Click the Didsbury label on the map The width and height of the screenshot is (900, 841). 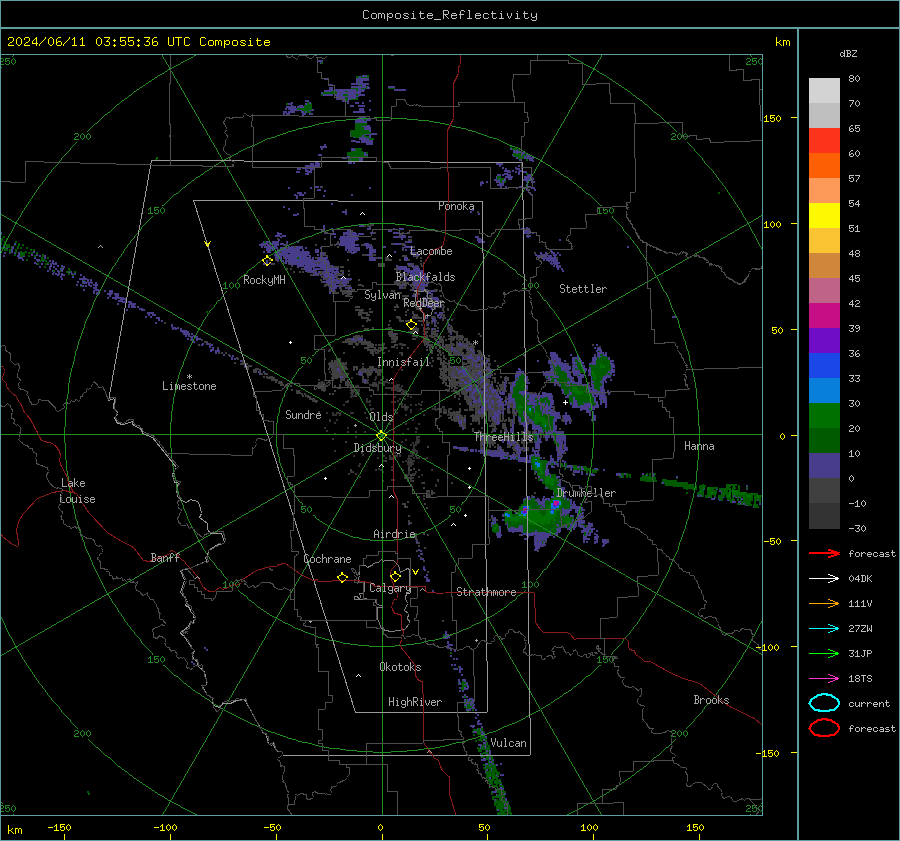377,448
